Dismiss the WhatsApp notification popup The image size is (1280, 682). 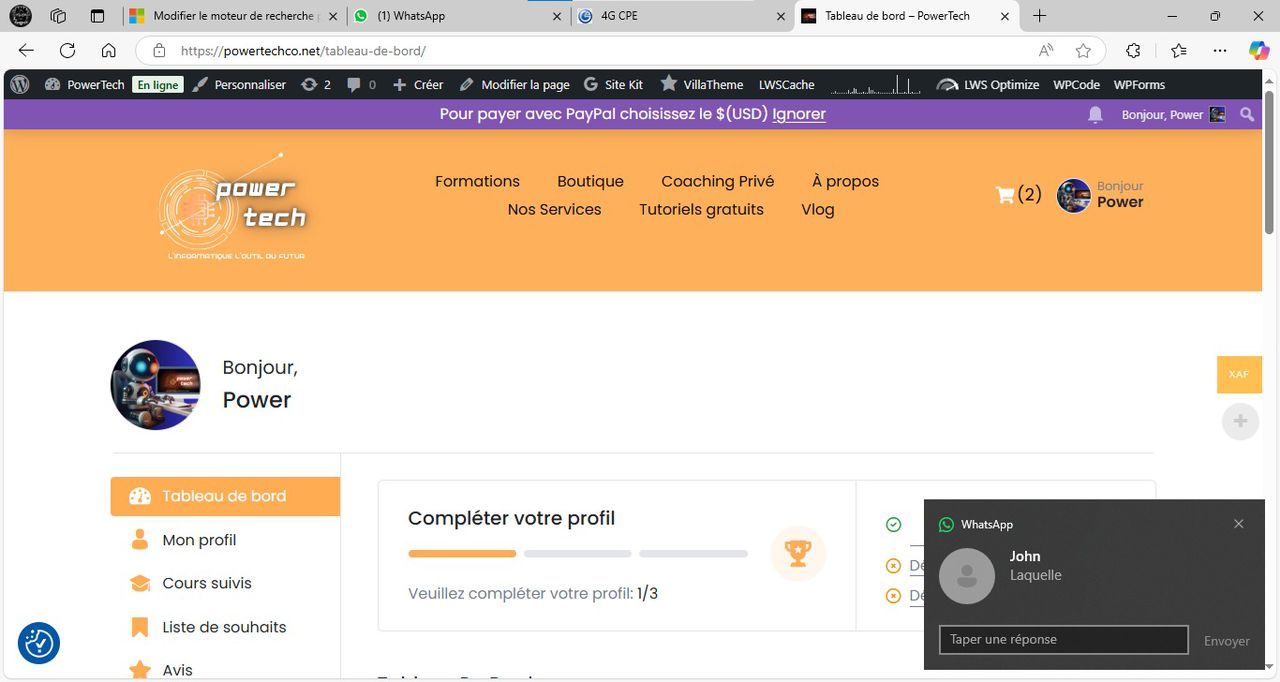1238,524
